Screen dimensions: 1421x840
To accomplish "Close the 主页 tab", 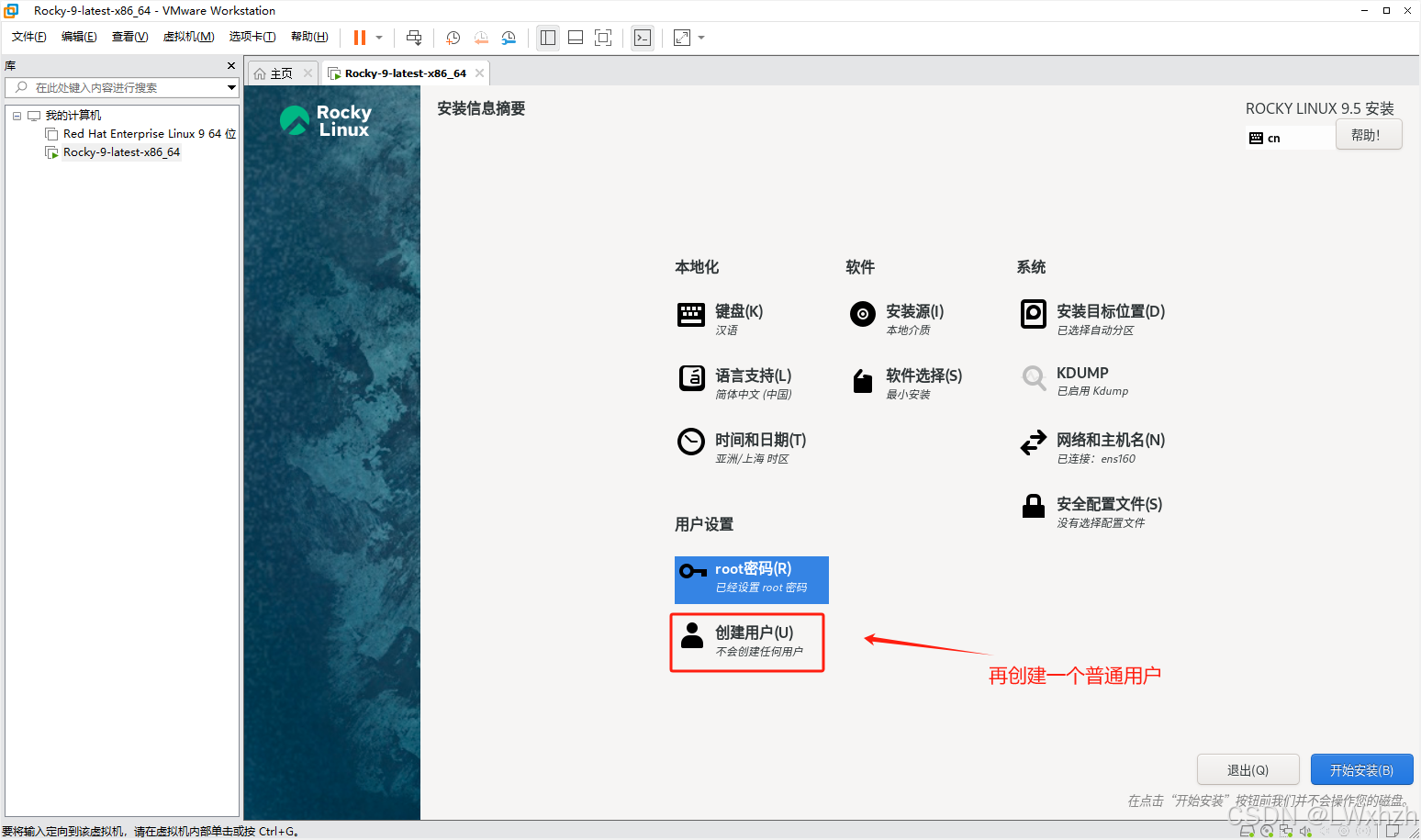I will pyautogui.click(x=308, y=73).
